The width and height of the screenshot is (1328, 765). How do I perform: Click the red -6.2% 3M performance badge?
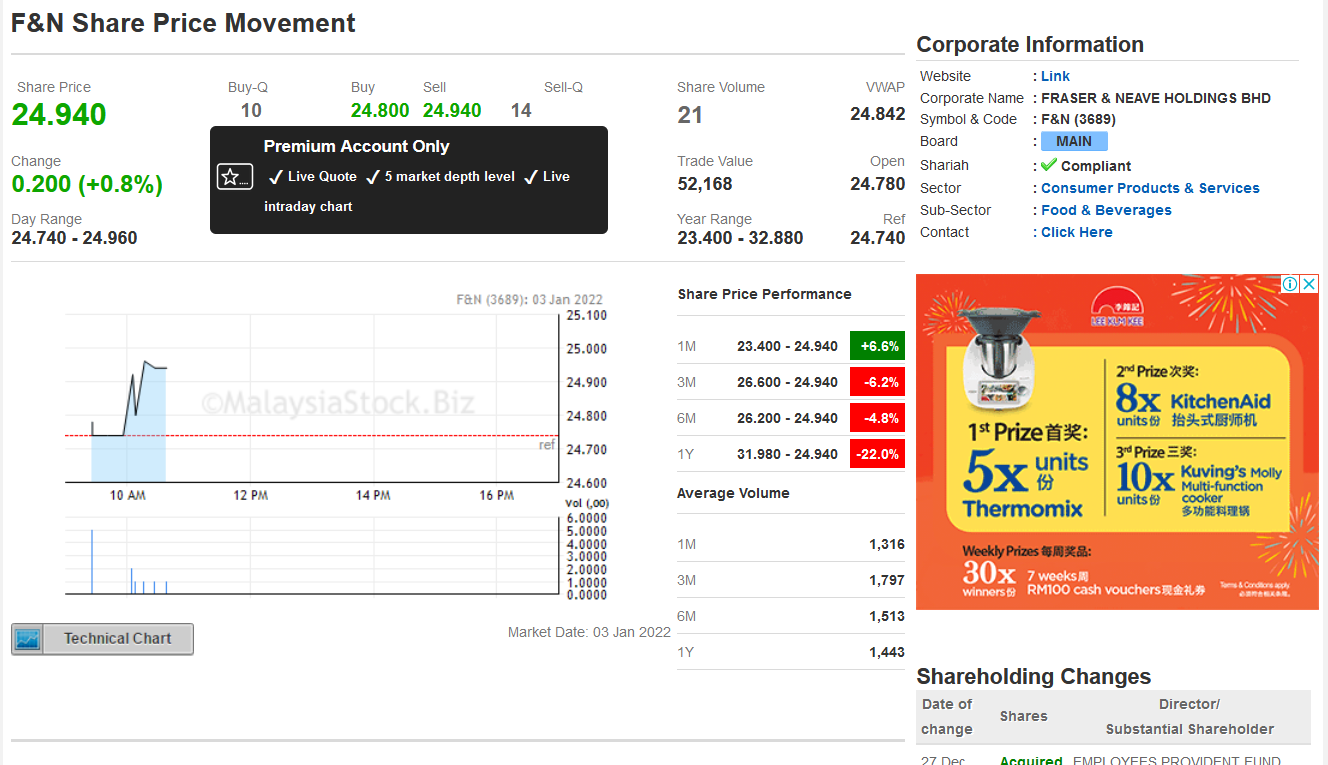(x=877, y=381)
